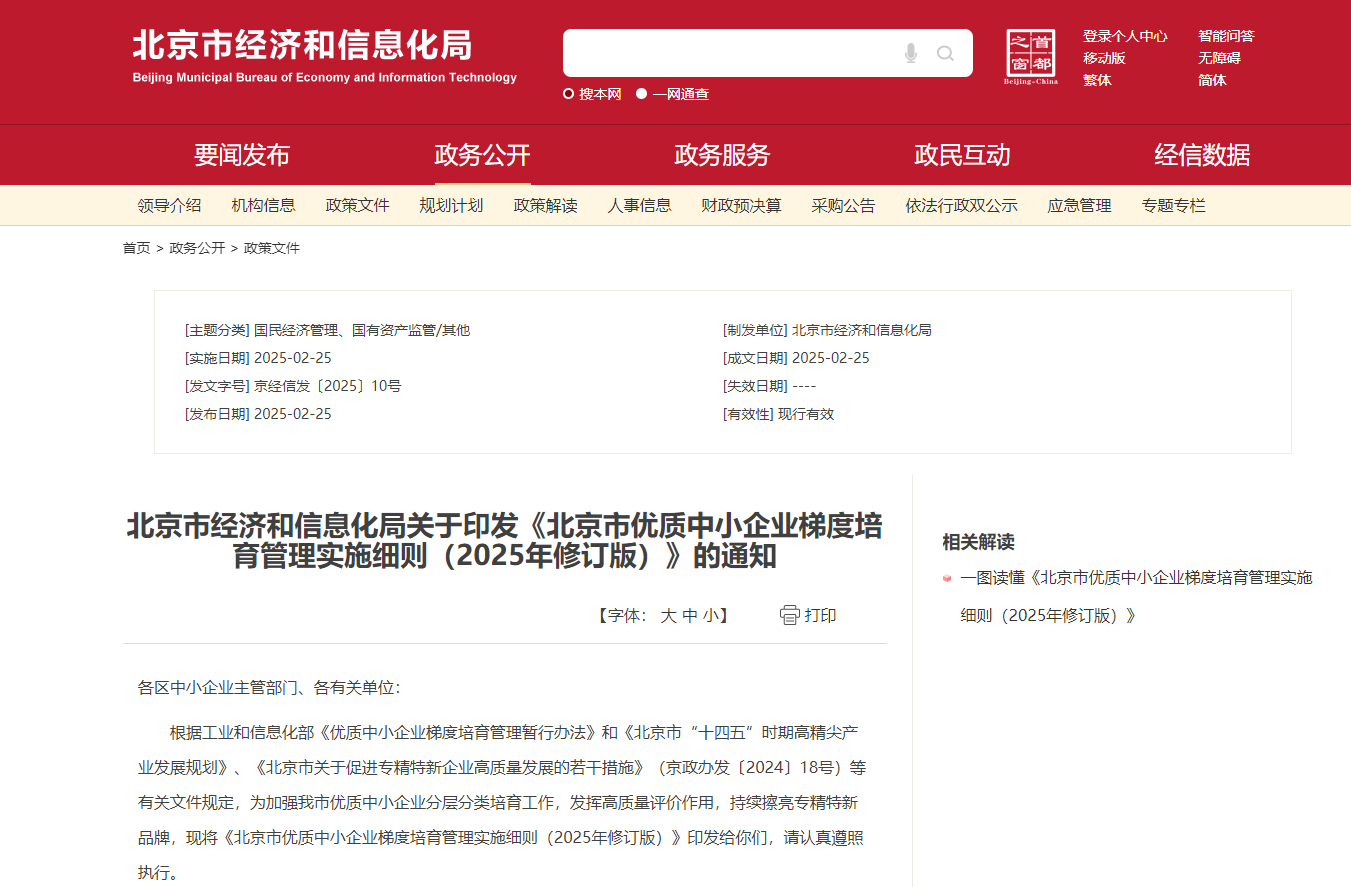Go to 财政预决算 submenu
Image resolution: width=1351 pixels, height=887 pixels.
tap(741, 205)
